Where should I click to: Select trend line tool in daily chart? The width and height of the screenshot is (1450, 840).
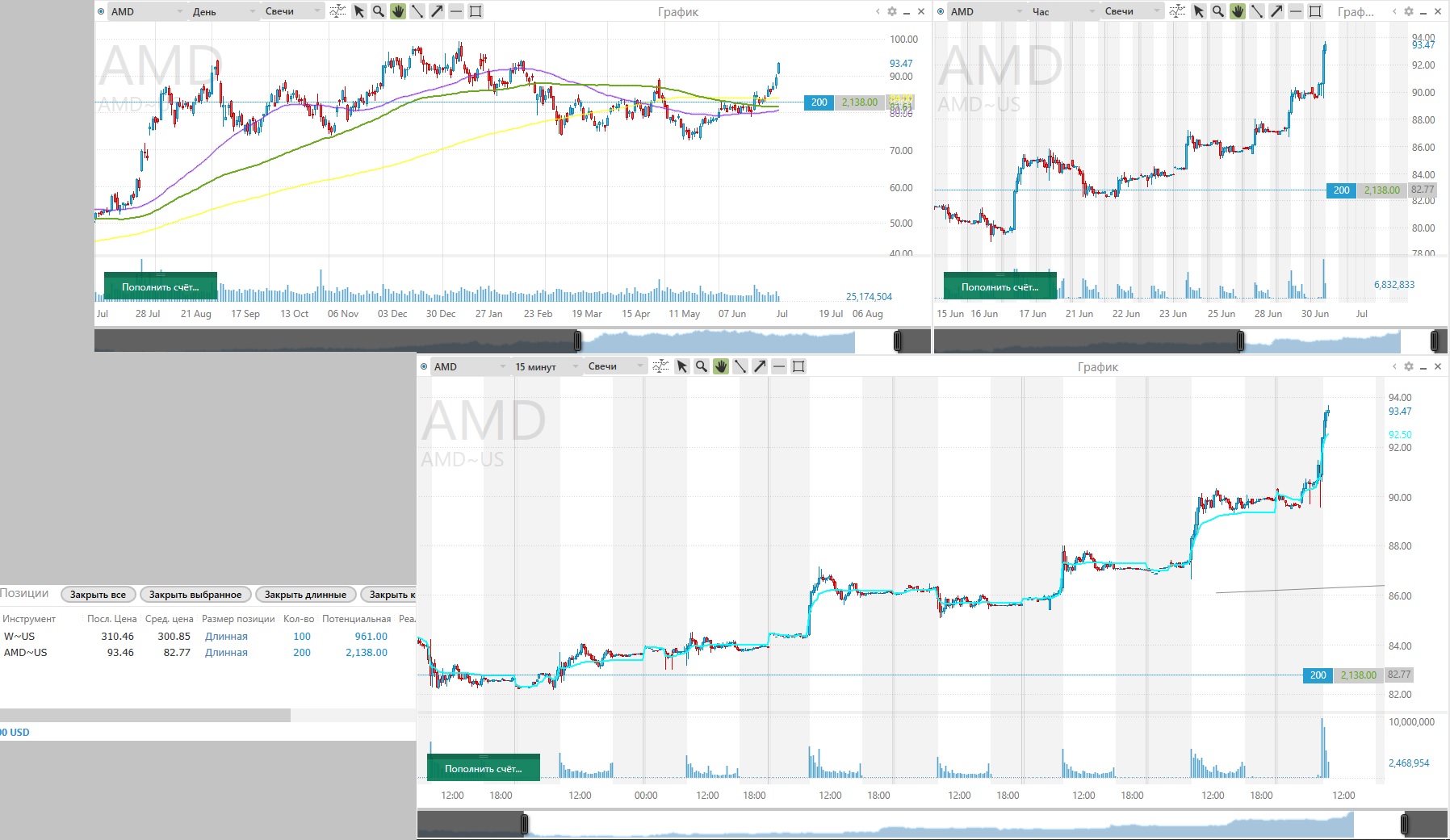[x=417, y=11]
